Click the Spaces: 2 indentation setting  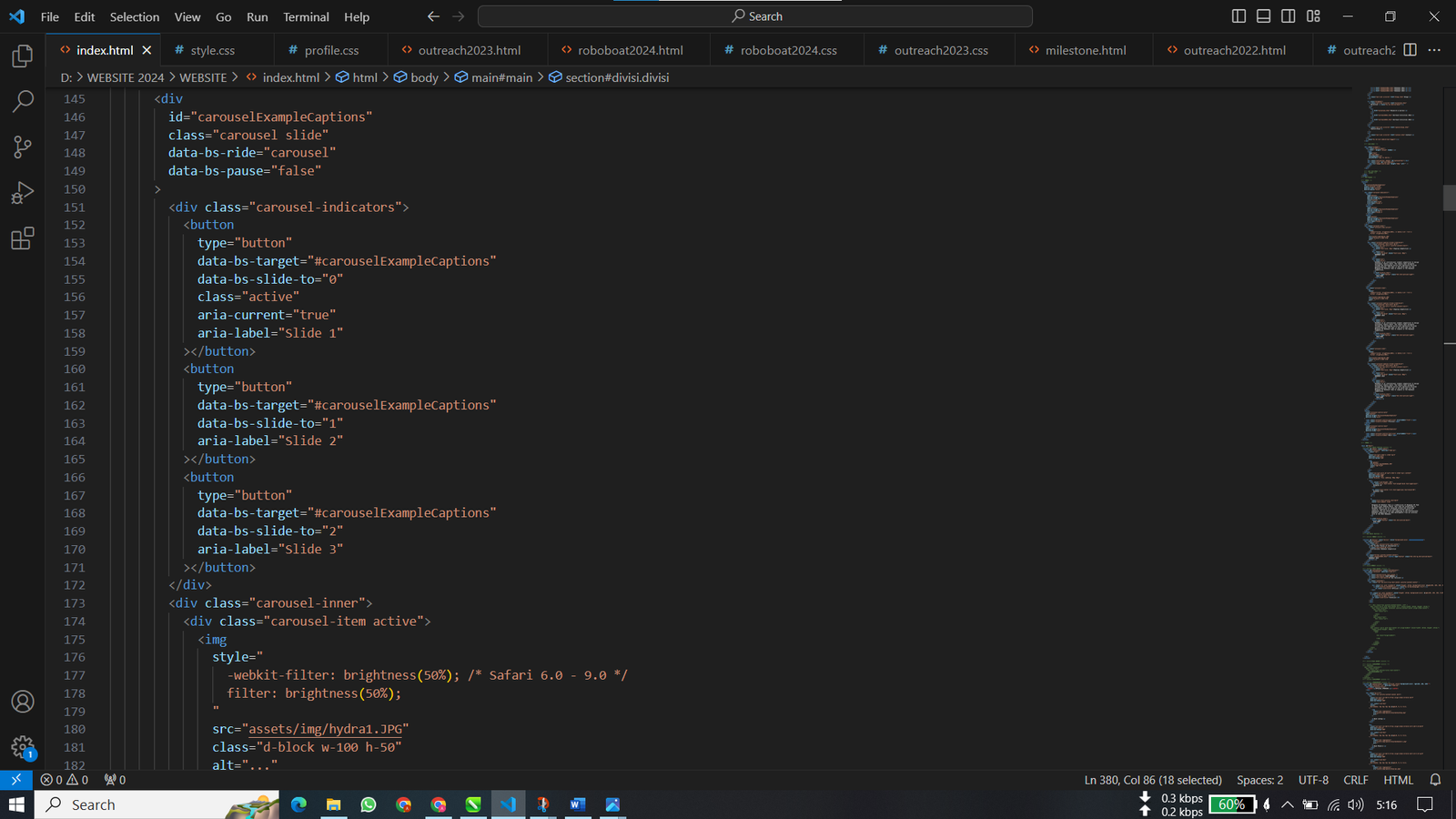tap(1259, 780)
